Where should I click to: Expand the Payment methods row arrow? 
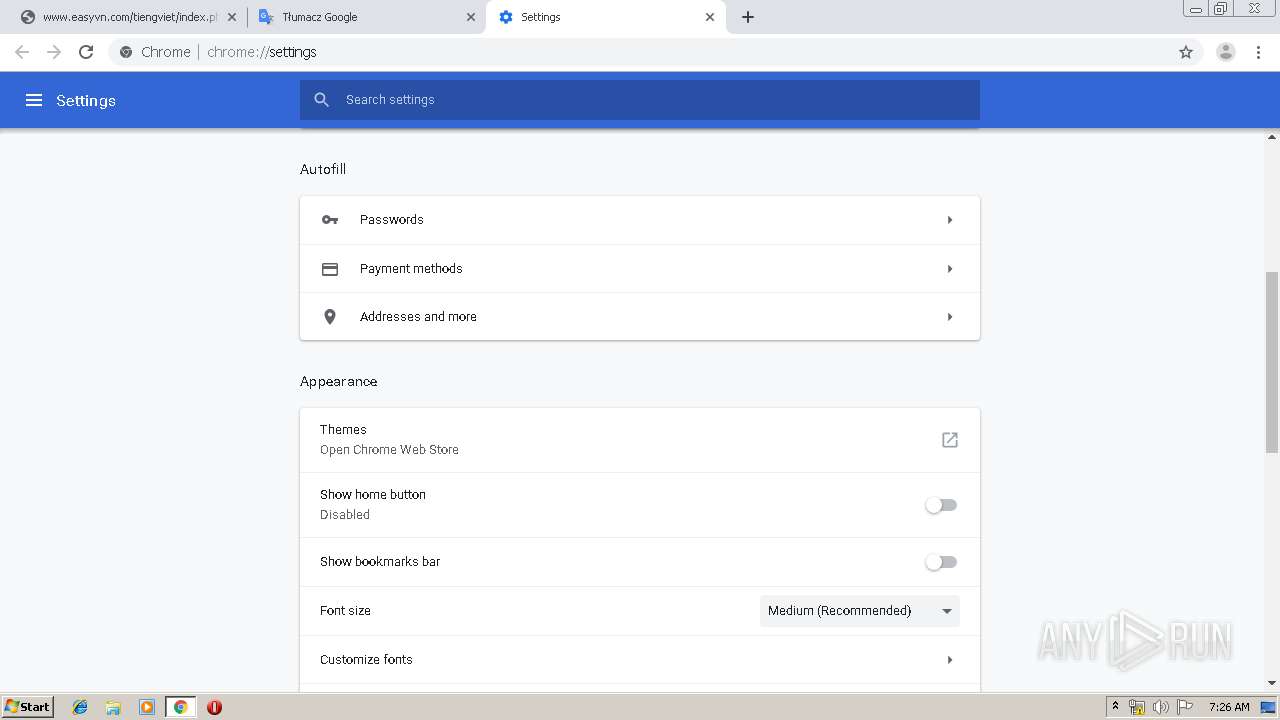click(950, 269)
